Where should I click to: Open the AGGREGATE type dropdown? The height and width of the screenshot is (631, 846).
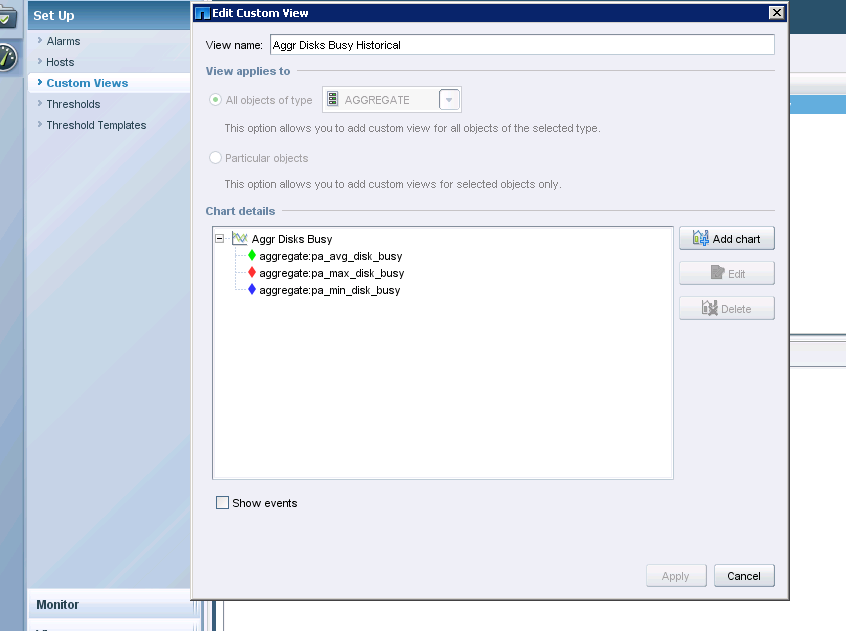(x=449, y=100)
